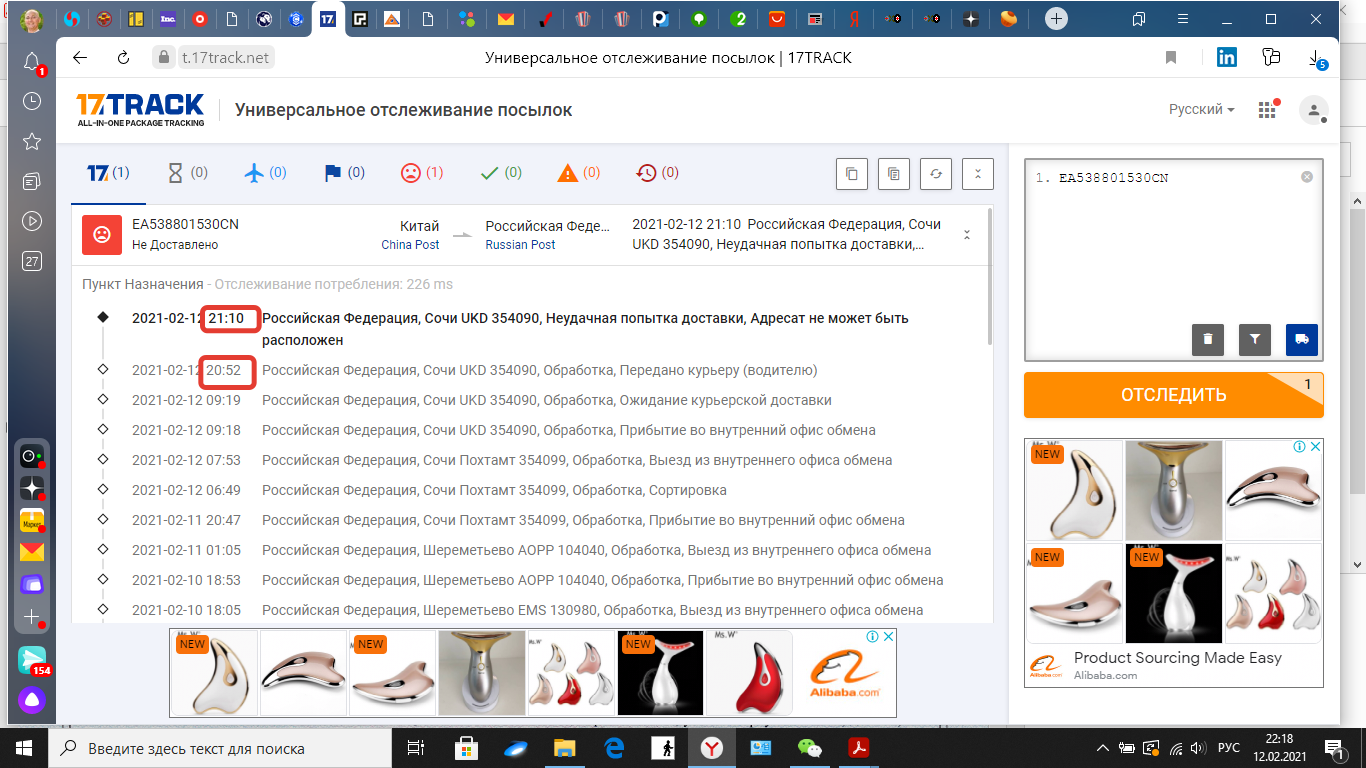
Task: Click the trash delete numbers button
Action: (x=1208, y=340)
